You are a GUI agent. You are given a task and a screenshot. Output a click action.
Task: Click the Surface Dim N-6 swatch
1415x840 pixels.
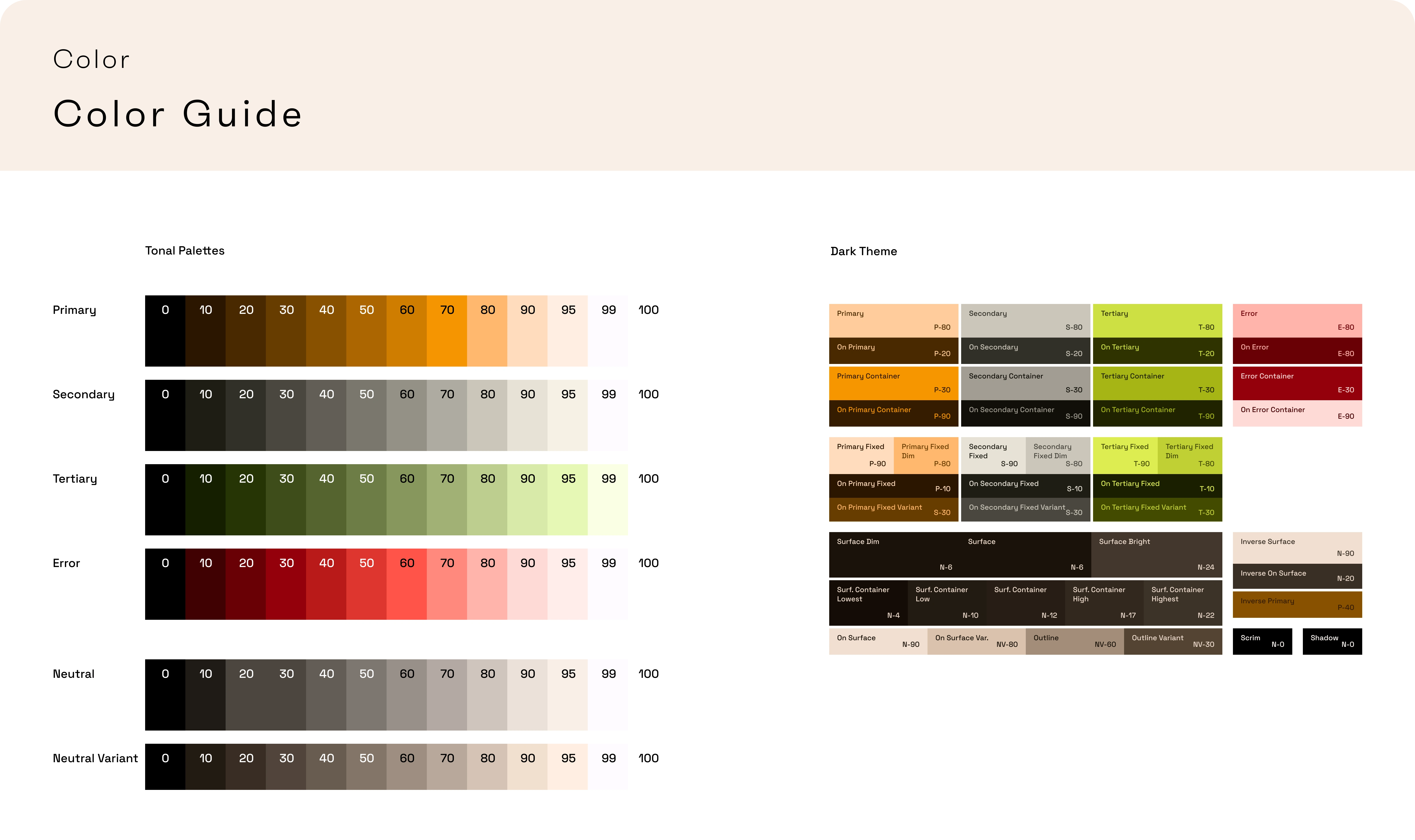tap(895, 555)
